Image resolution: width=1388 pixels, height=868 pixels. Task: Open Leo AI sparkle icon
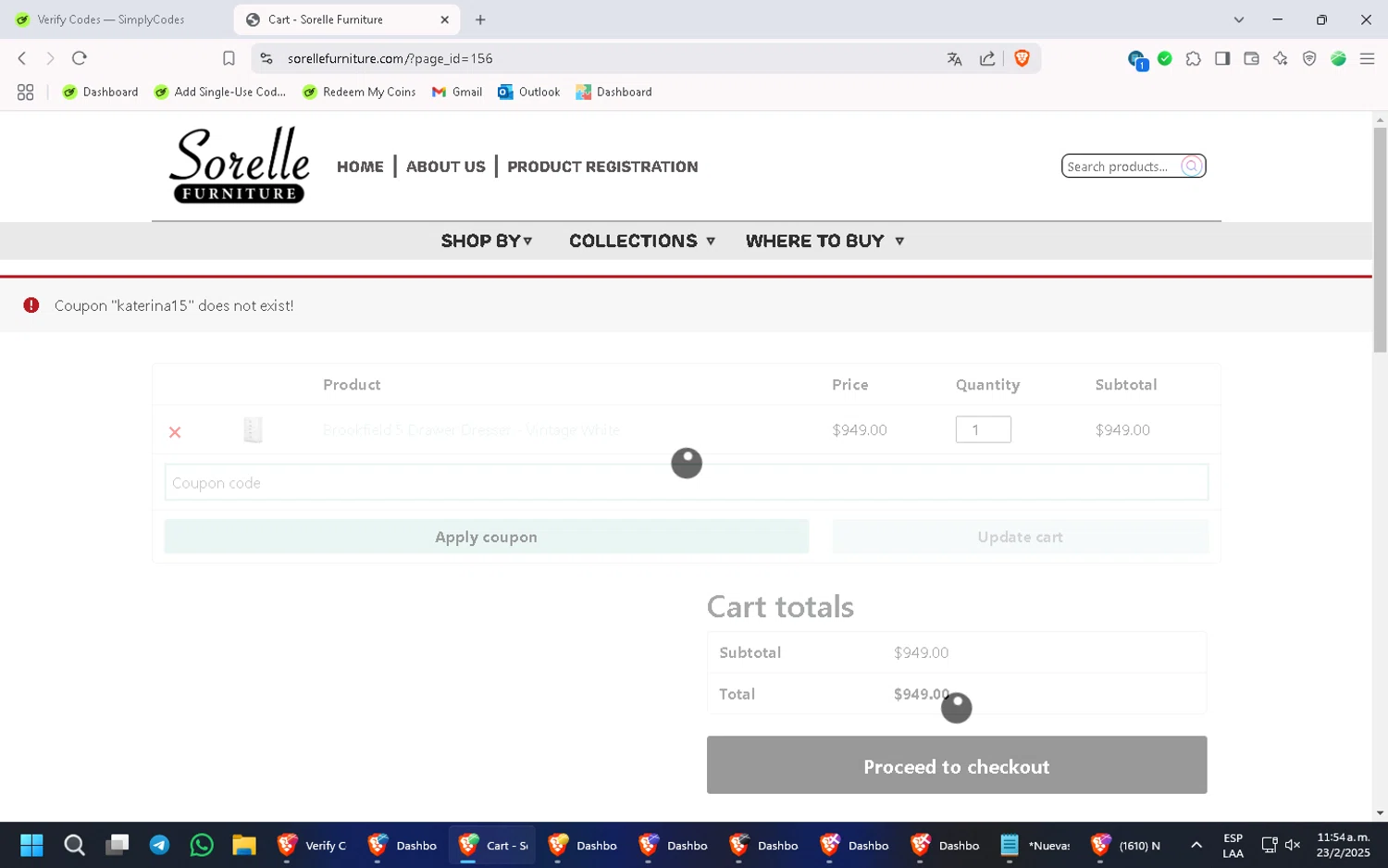point(1280,58)
